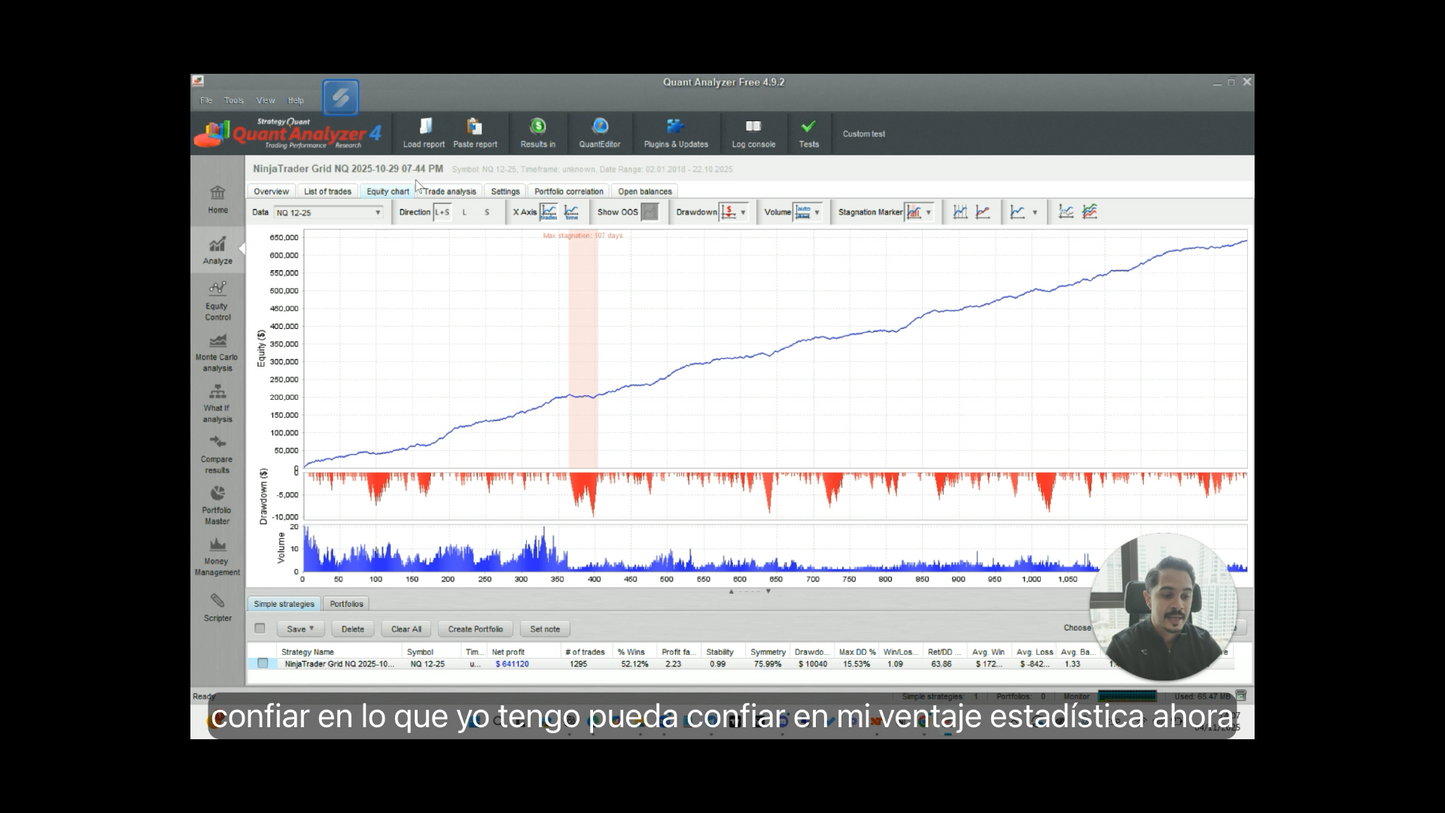Click the Monitor memory usage graph
The width and height of the screenshot is (1445, 813).
coord(1127,696)
